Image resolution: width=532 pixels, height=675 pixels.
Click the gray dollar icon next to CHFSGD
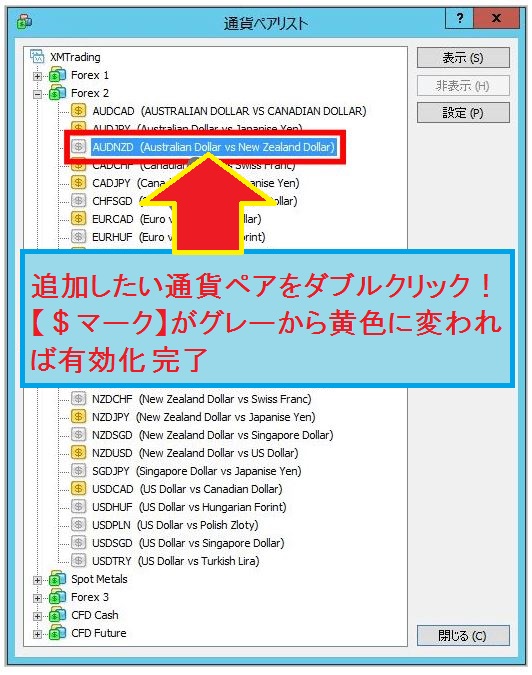78,201
